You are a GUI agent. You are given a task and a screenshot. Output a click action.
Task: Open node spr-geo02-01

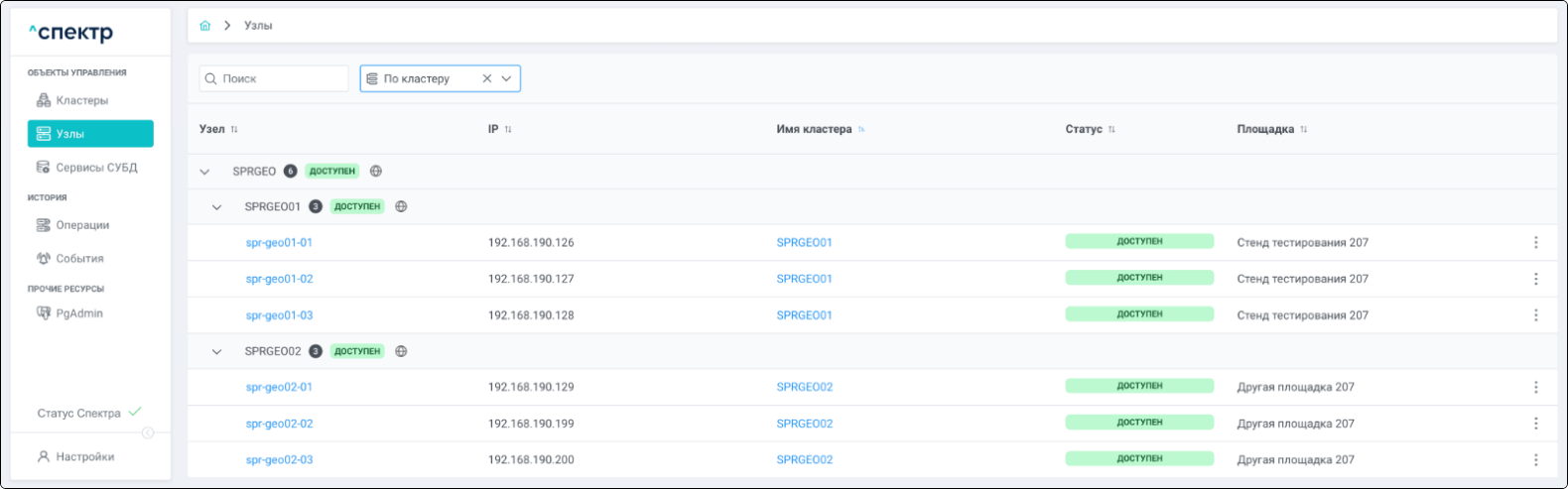click(x=279, y=388)
